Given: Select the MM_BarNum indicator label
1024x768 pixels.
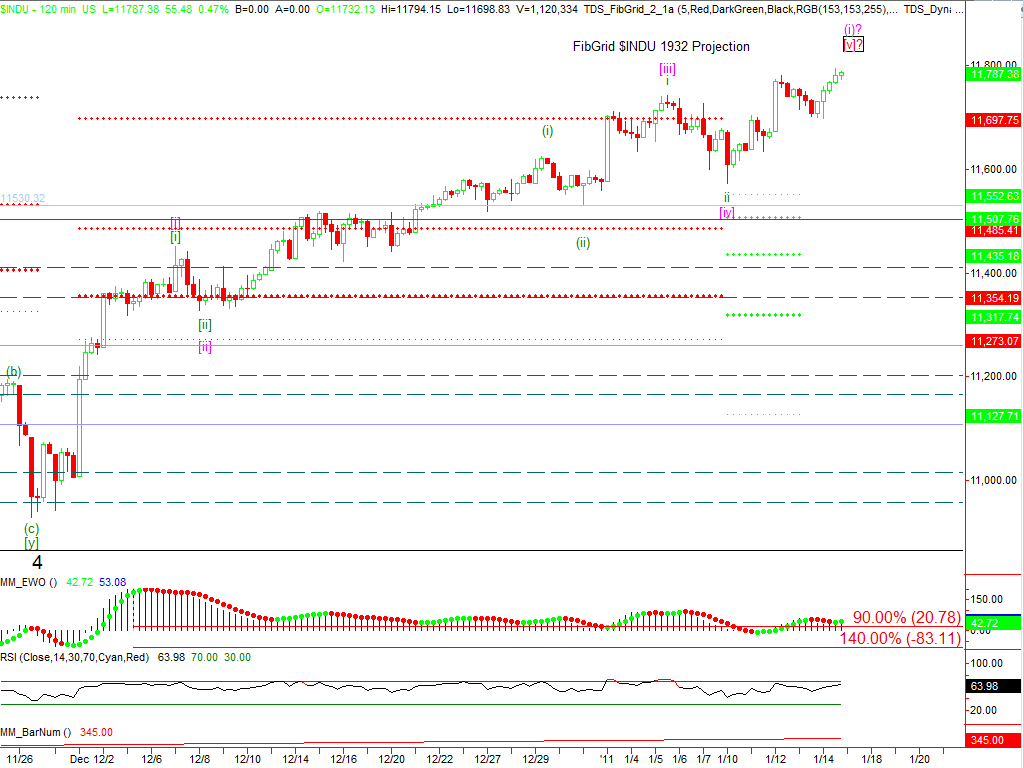Looking at the screenshot, I should tap(32, 732).
